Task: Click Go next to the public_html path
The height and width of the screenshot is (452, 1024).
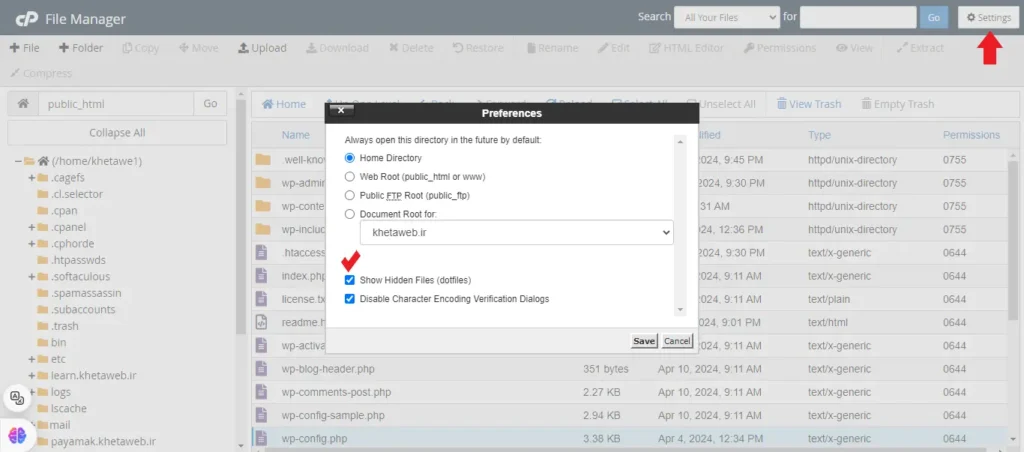Action: tap(210, 104)
